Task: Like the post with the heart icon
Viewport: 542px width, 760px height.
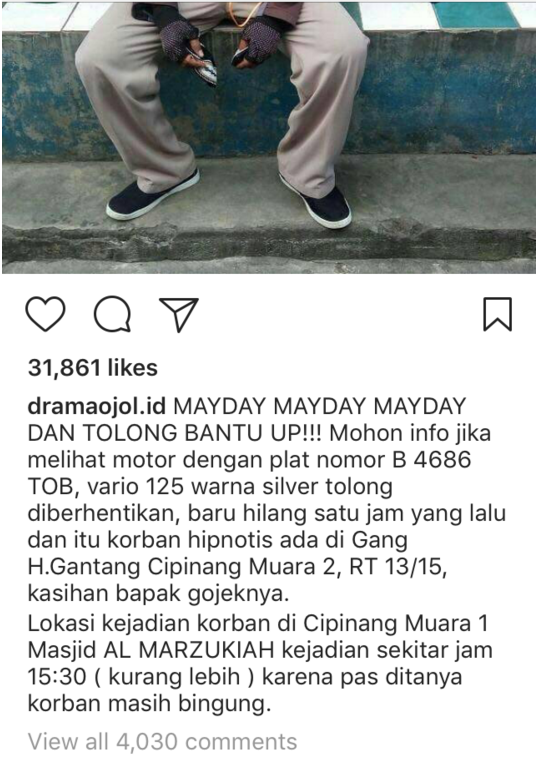Action: click(x=45, y=314)
